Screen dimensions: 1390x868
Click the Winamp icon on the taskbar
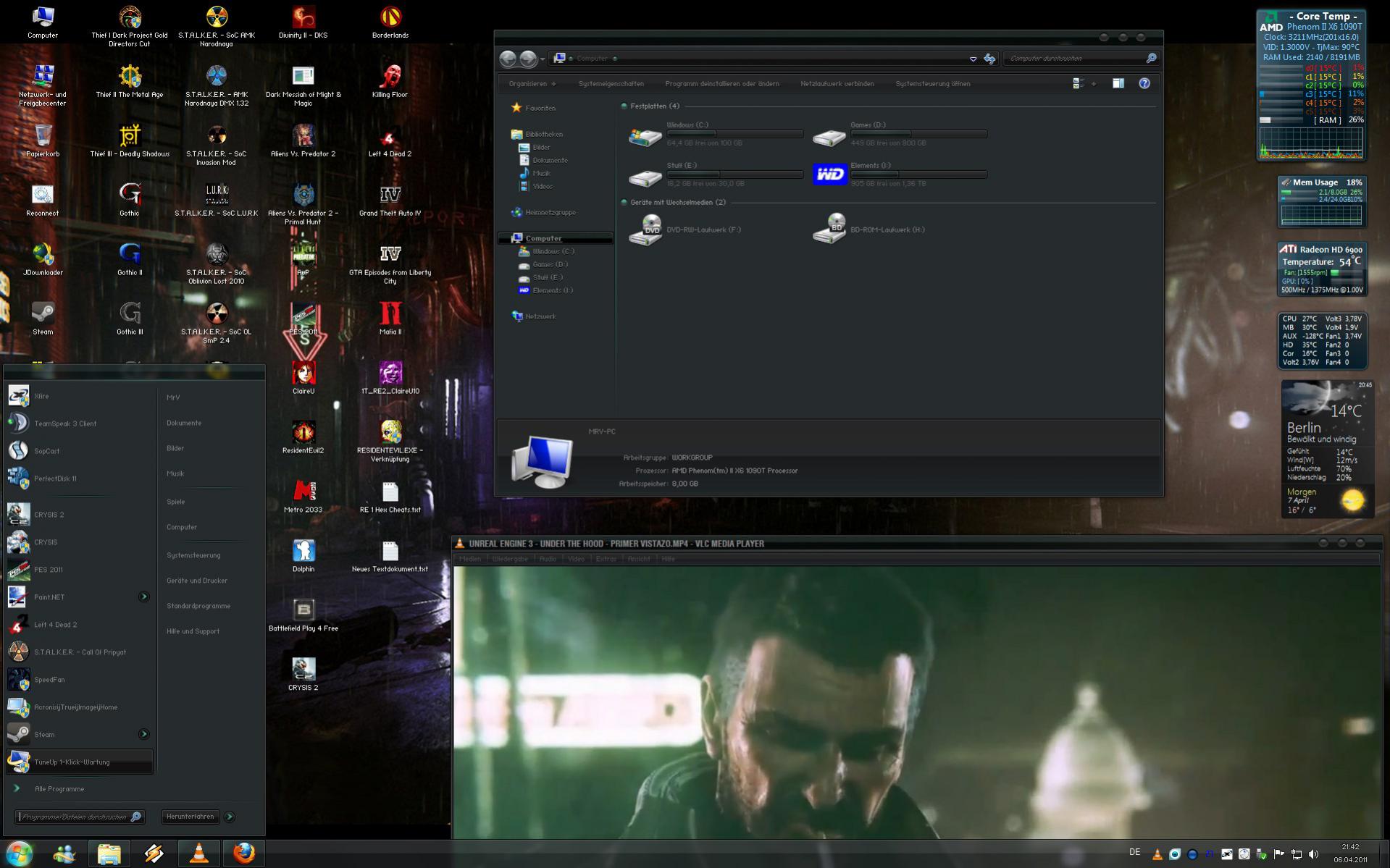154,854
